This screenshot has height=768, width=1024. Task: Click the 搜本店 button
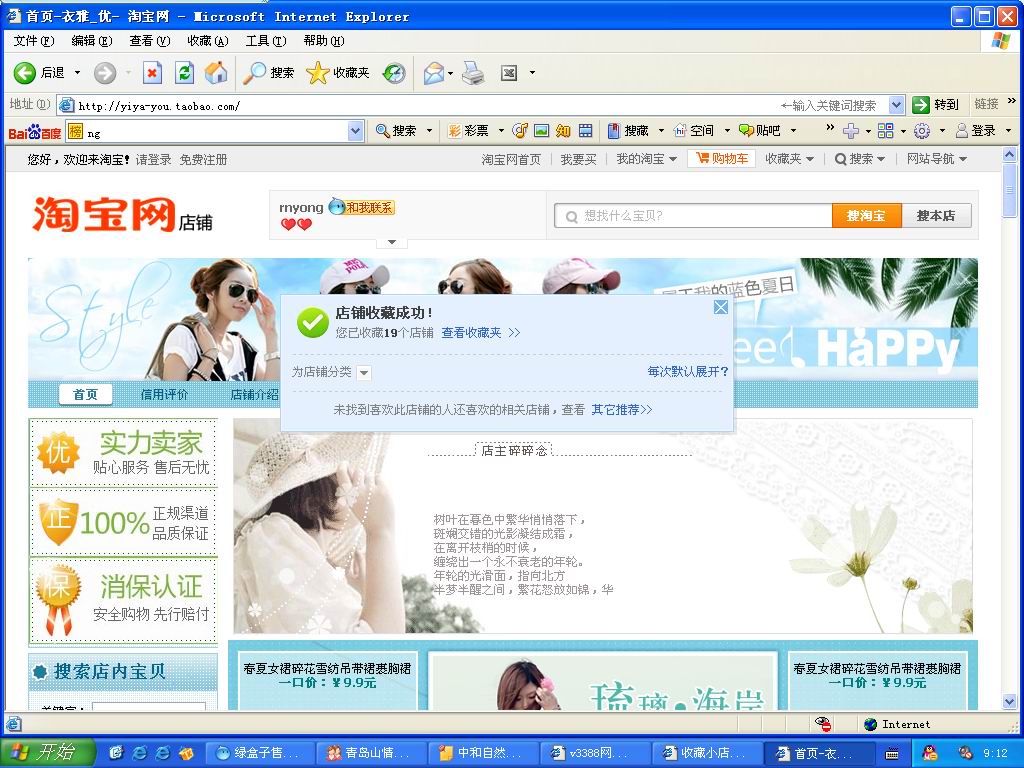936,216
